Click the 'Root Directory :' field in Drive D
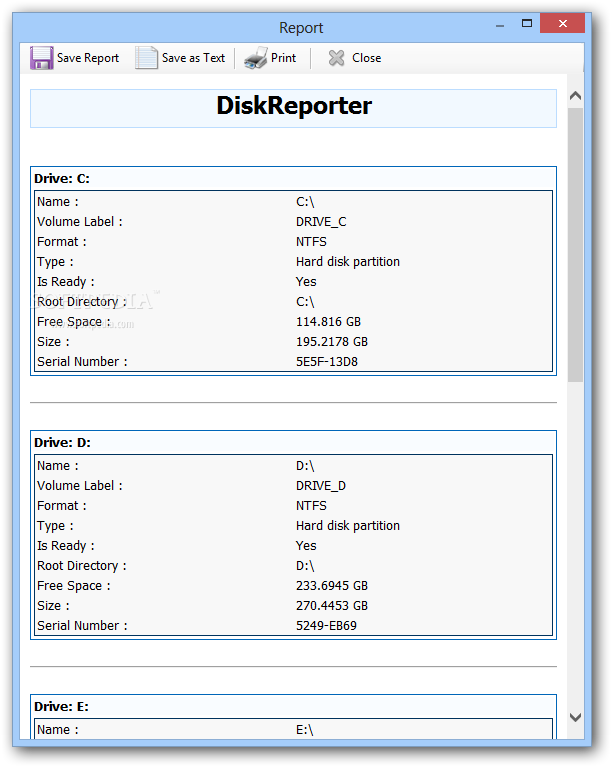 (x=82, y=566)
